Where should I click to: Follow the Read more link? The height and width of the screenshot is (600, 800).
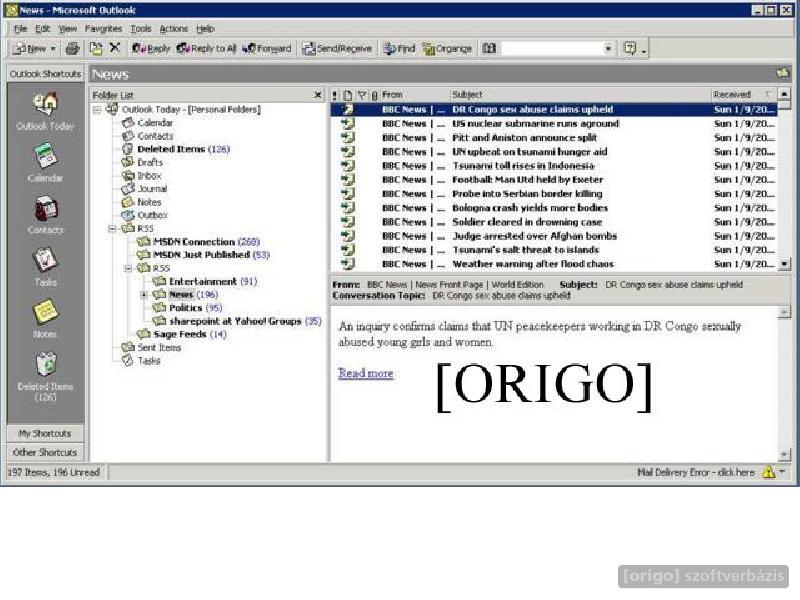(x=365, y=373)
